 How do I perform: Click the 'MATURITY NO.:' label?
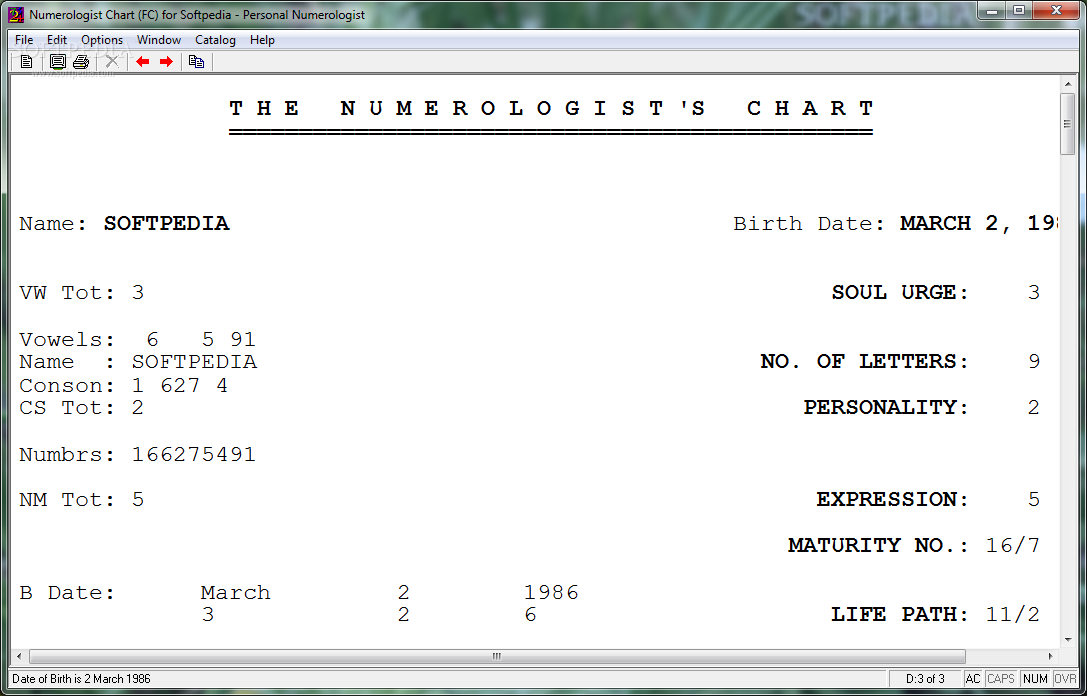(x=878, y=546)
